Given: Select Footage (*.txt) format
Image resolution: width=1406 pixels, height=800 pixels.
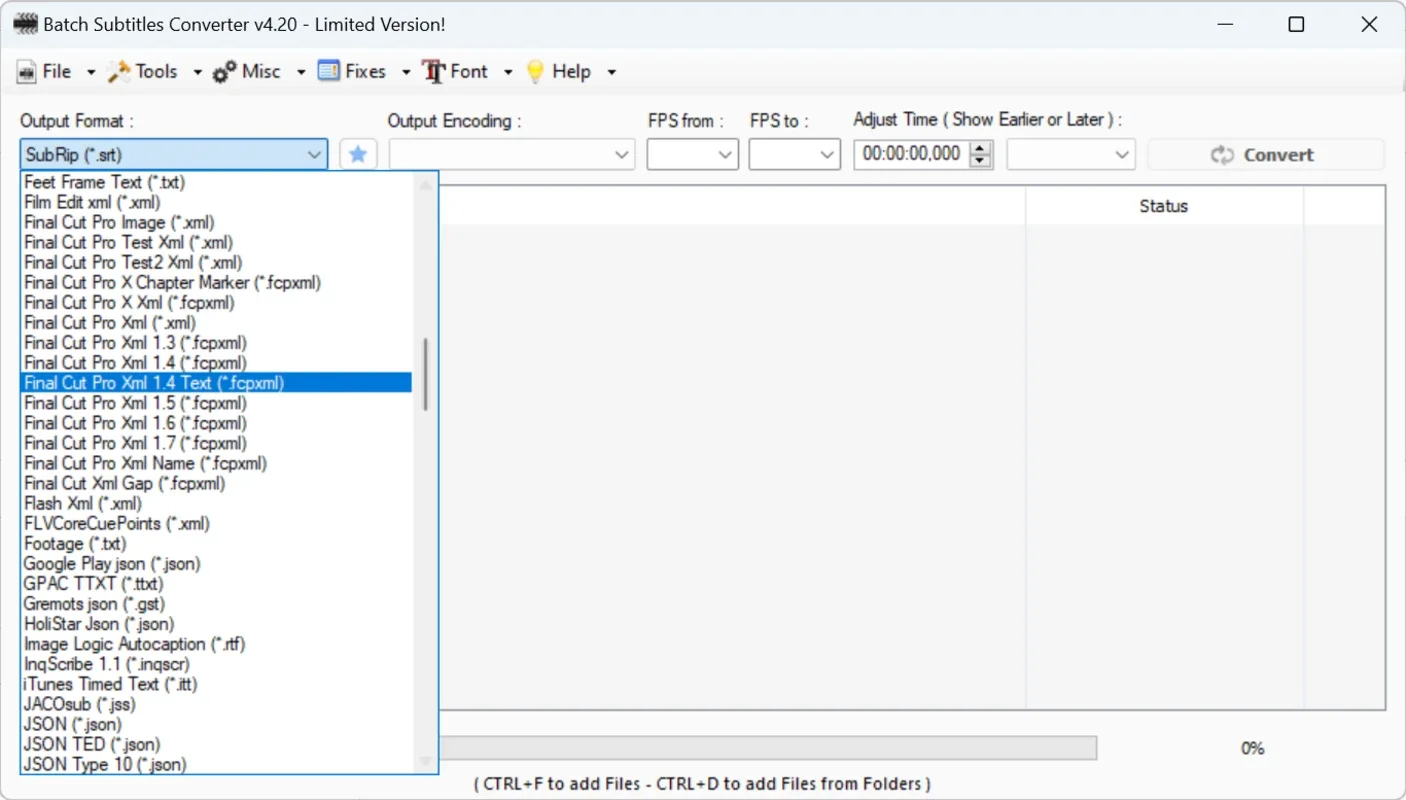Looking at the screenshot, I should tap(217, 543).
